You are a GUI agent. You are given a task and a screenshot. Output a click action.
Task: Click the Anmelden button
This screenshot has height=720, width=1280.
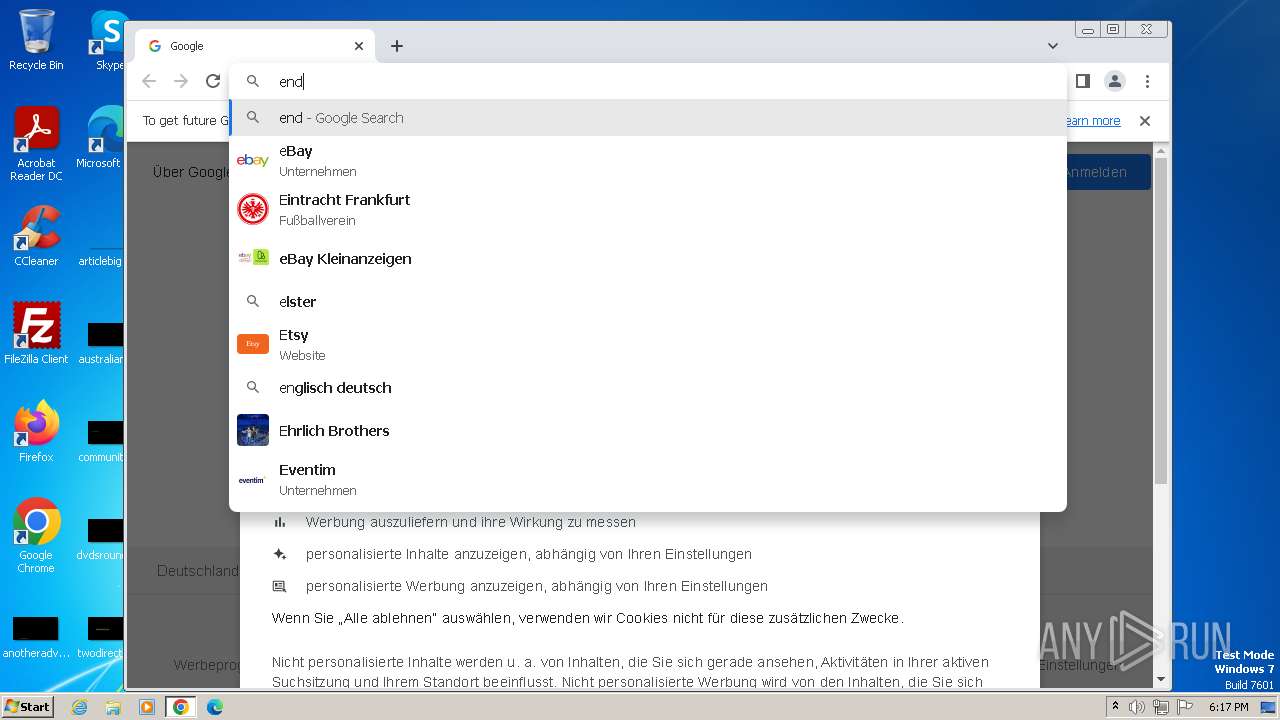(x=1108, y=172)
